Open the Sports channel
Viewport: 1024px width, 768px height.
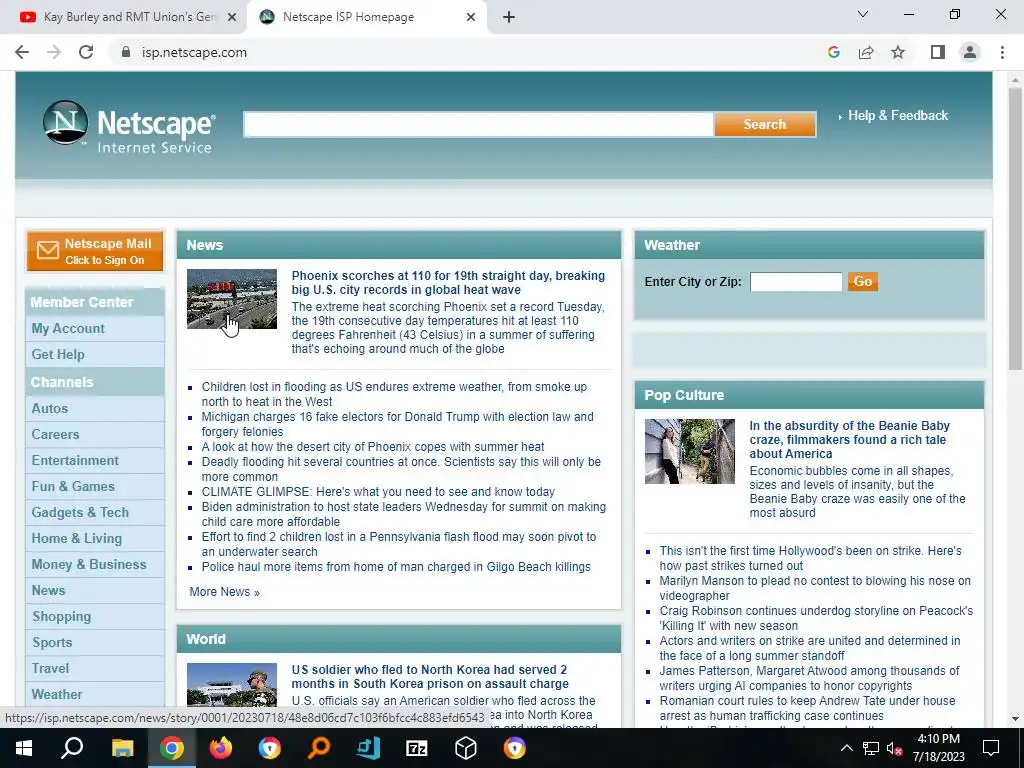point(52,643)
